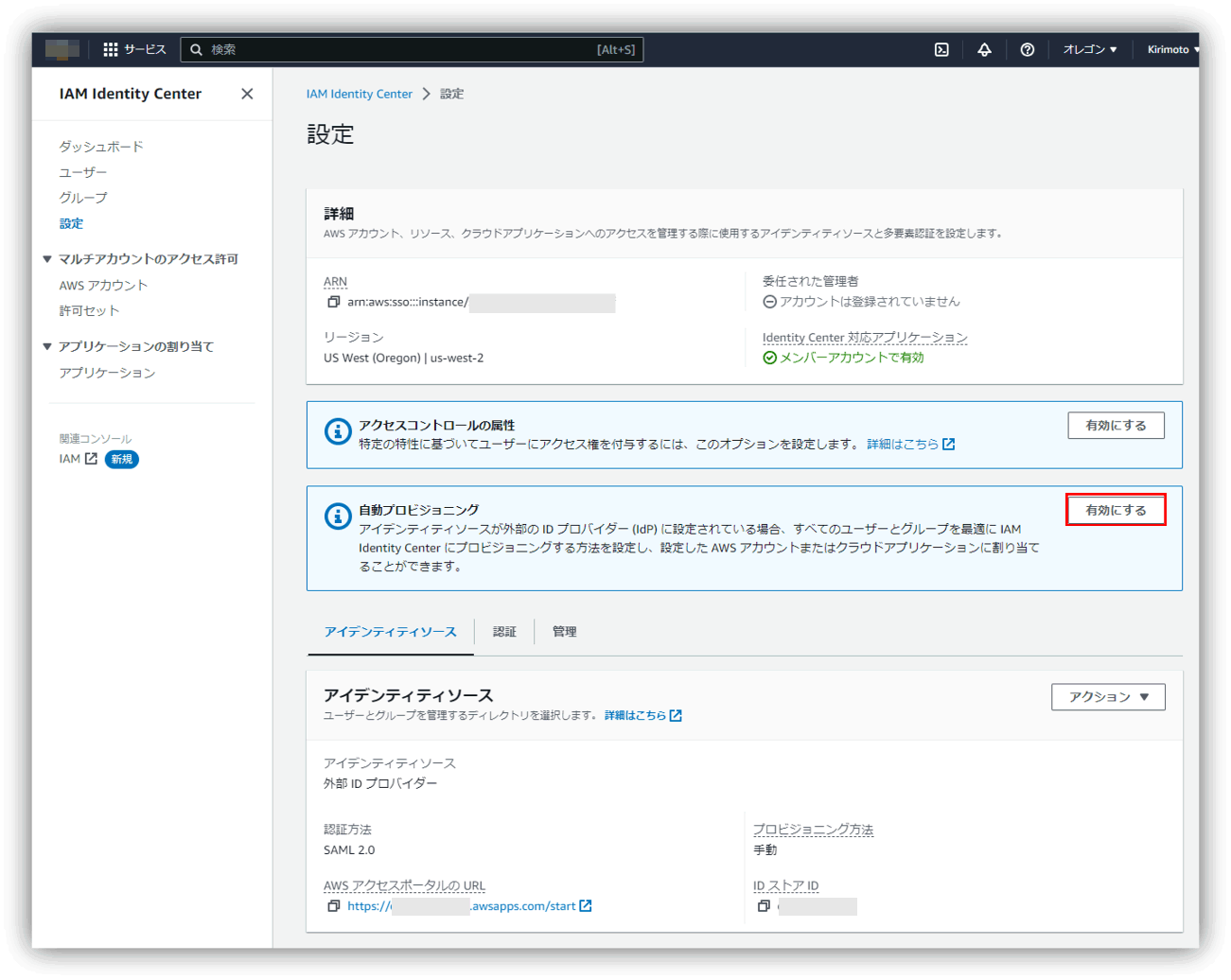
Task: Switch to the 認証 tab
Action: [504, 632]
